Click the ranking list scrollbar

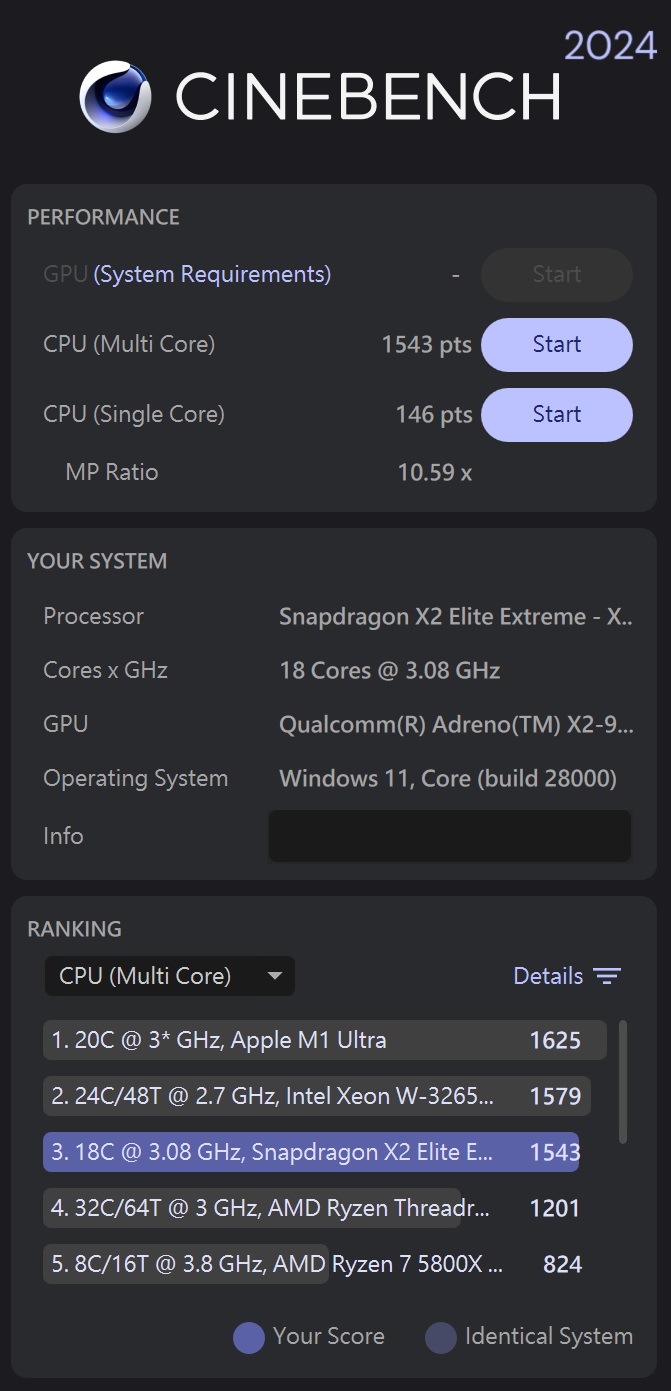point(624,1081)
